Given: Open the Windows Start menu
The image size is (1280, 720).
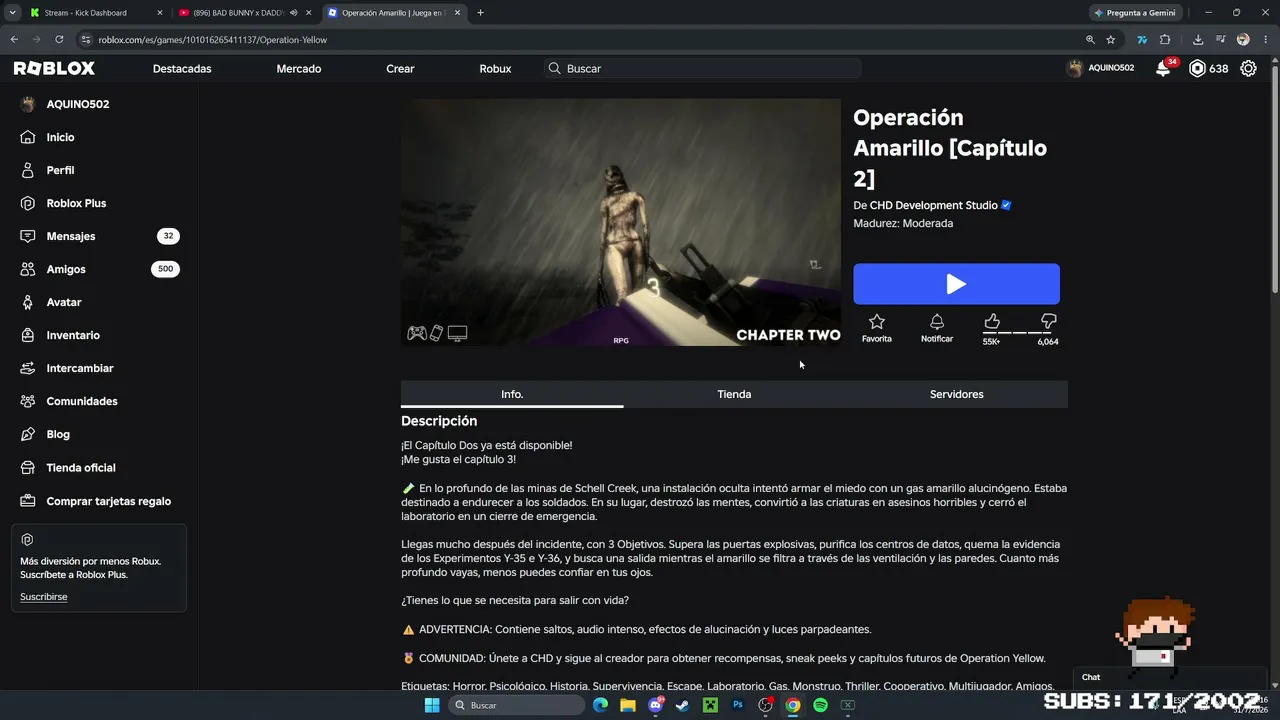Looking at the screenshot, I should click(x=432, y=705).
